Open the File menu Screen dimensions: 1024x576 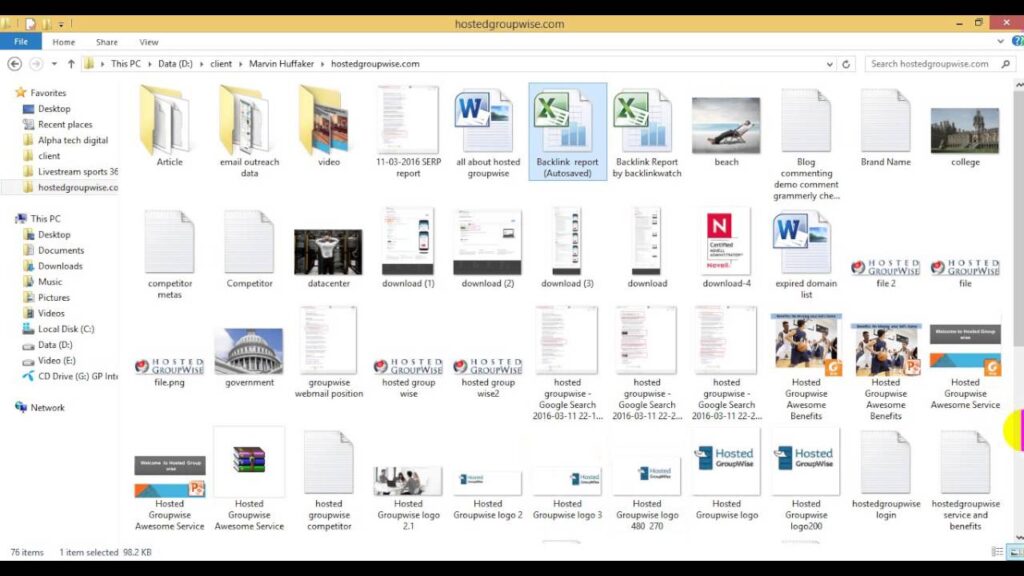21,42
